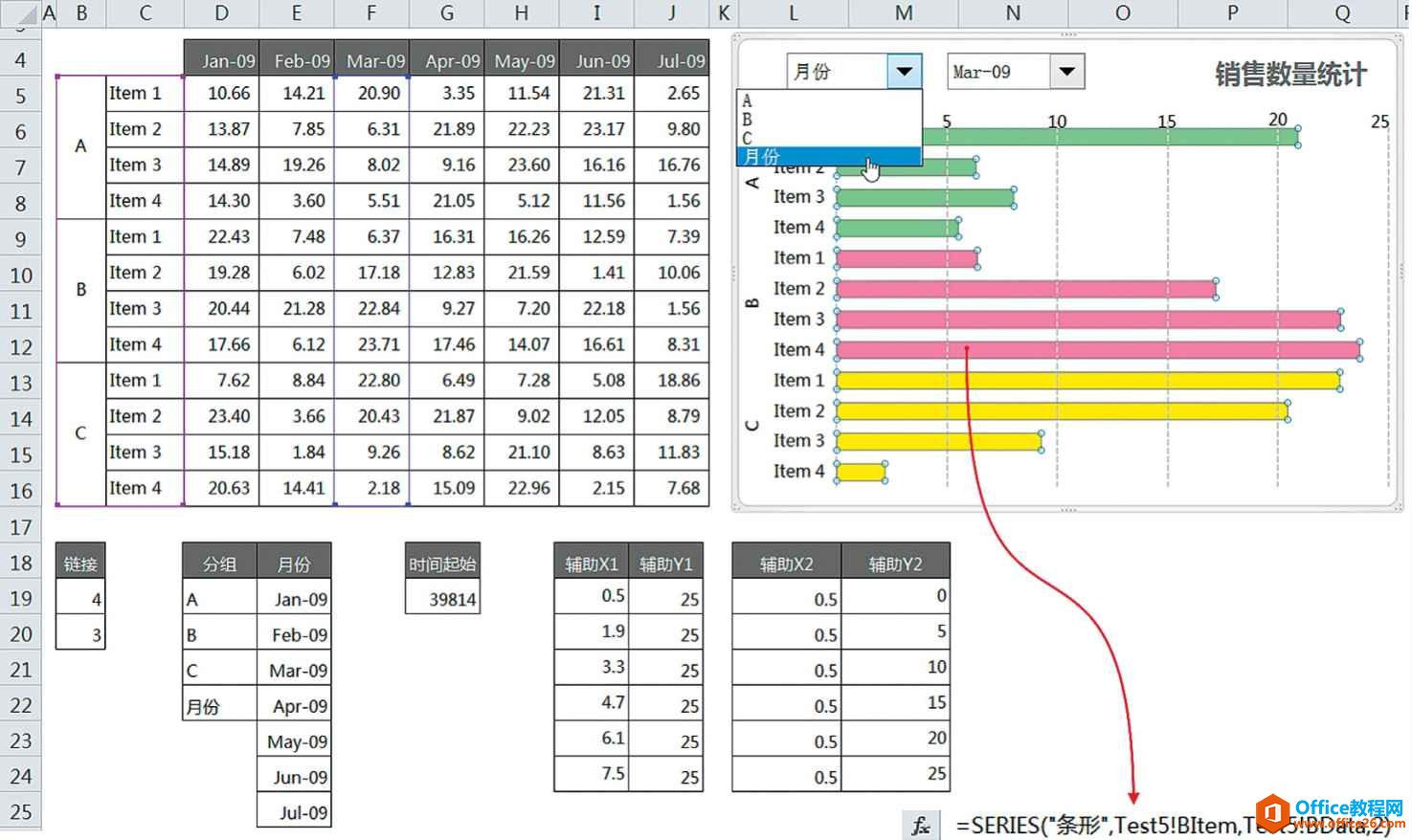This screenshot has height=840, width=1412.
Task: Select the chart title 销售数量统计
Action: 1290,75
